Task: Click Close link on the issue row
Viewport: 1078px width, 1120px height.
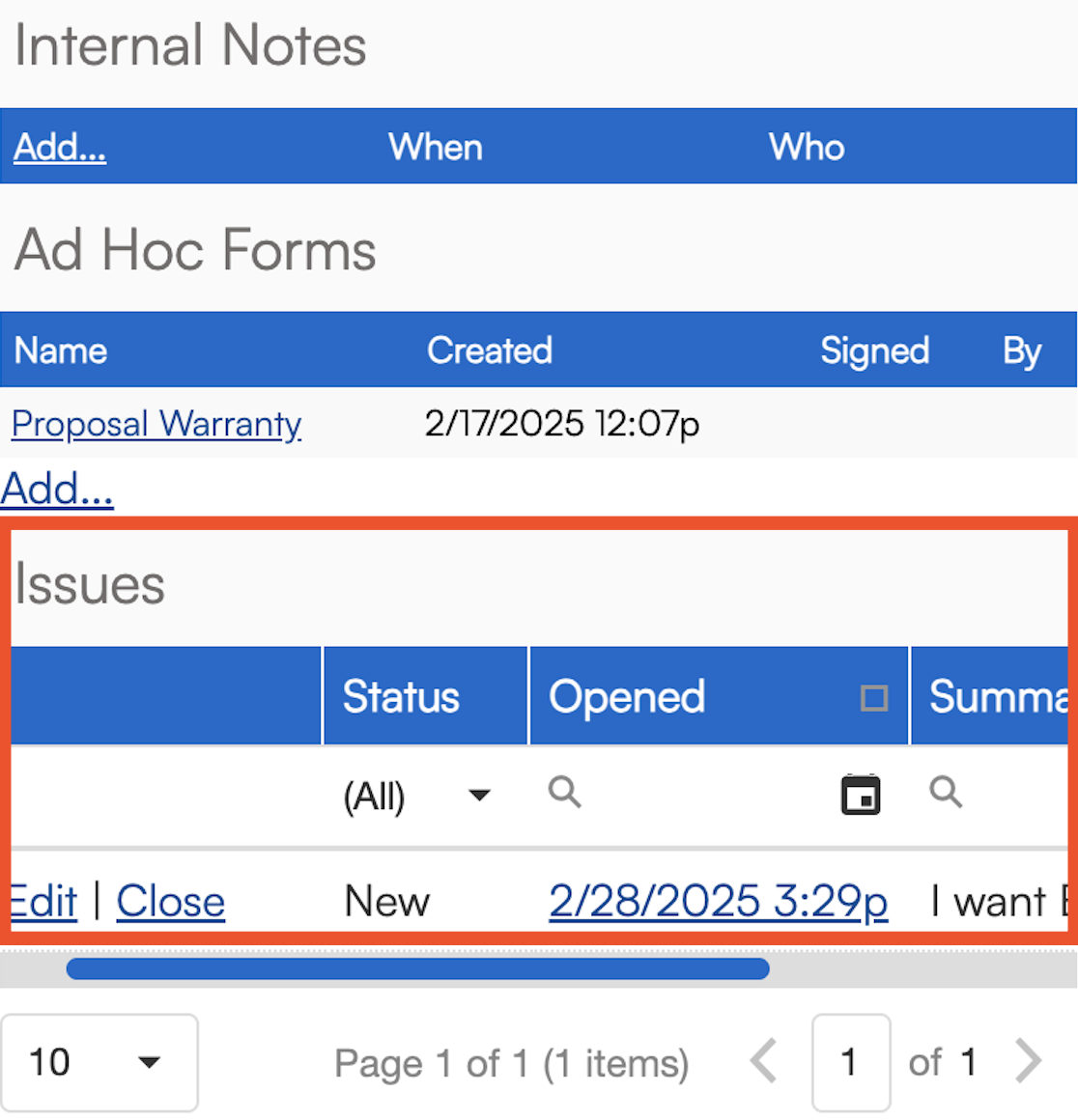Action: (x=171, y=902)
